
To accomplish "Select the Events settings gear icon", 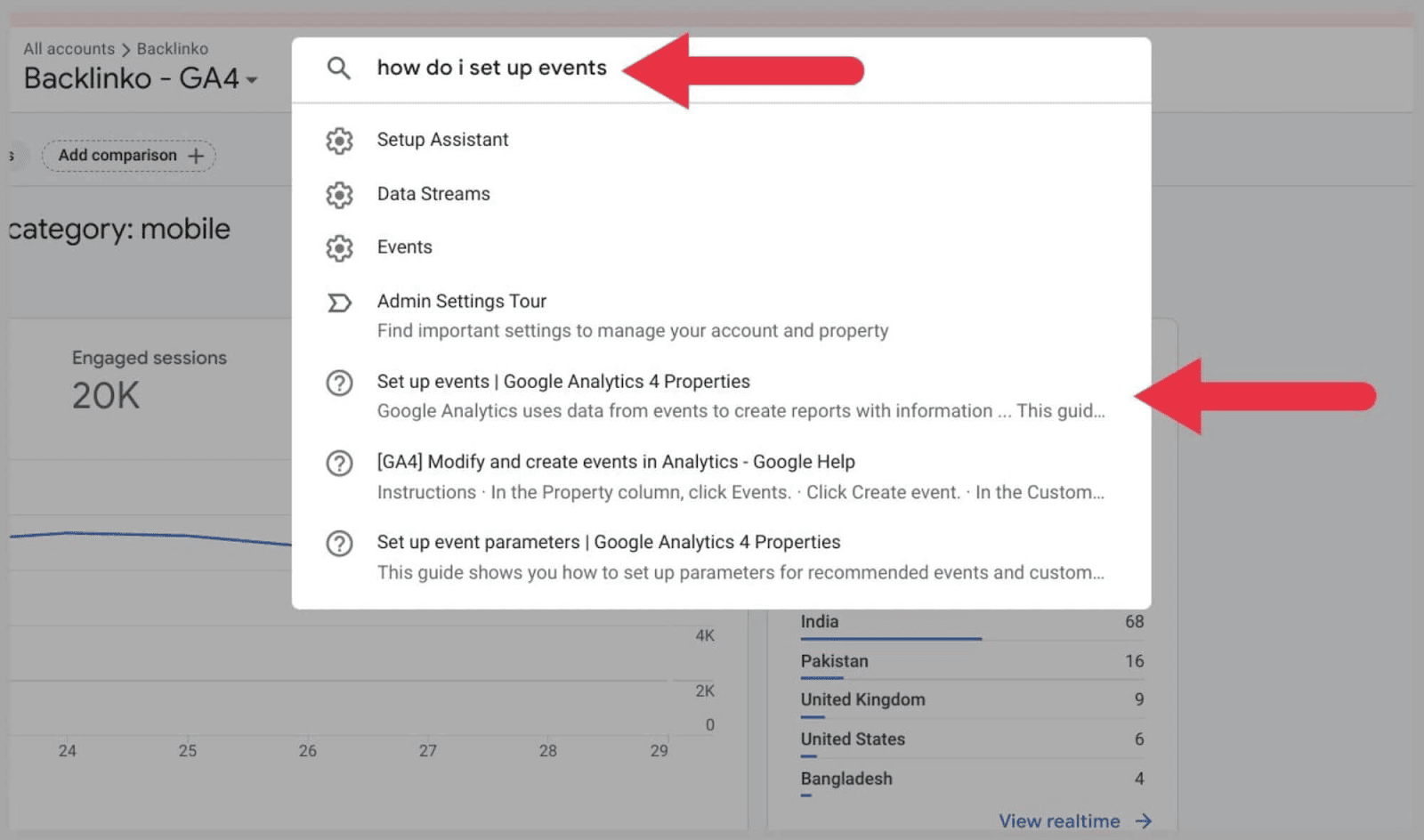I will [x=339, y=247].
